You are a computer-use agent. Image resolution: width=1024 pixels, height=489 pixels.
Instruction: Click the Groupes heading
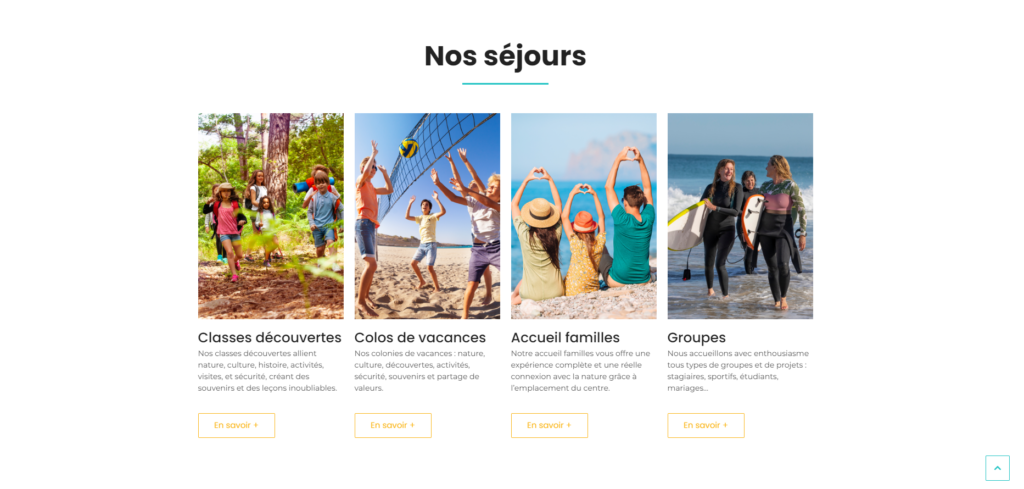[696, 338]
